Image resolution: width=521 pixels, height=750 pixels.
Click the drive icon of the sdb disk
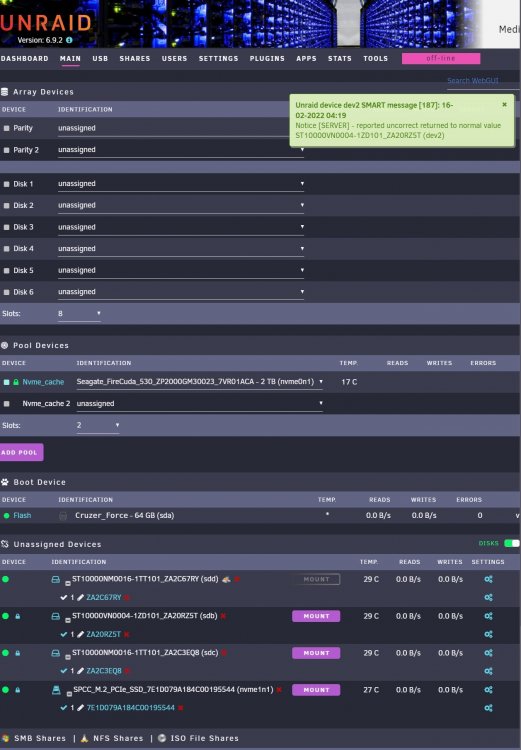(x=55, y=616)
